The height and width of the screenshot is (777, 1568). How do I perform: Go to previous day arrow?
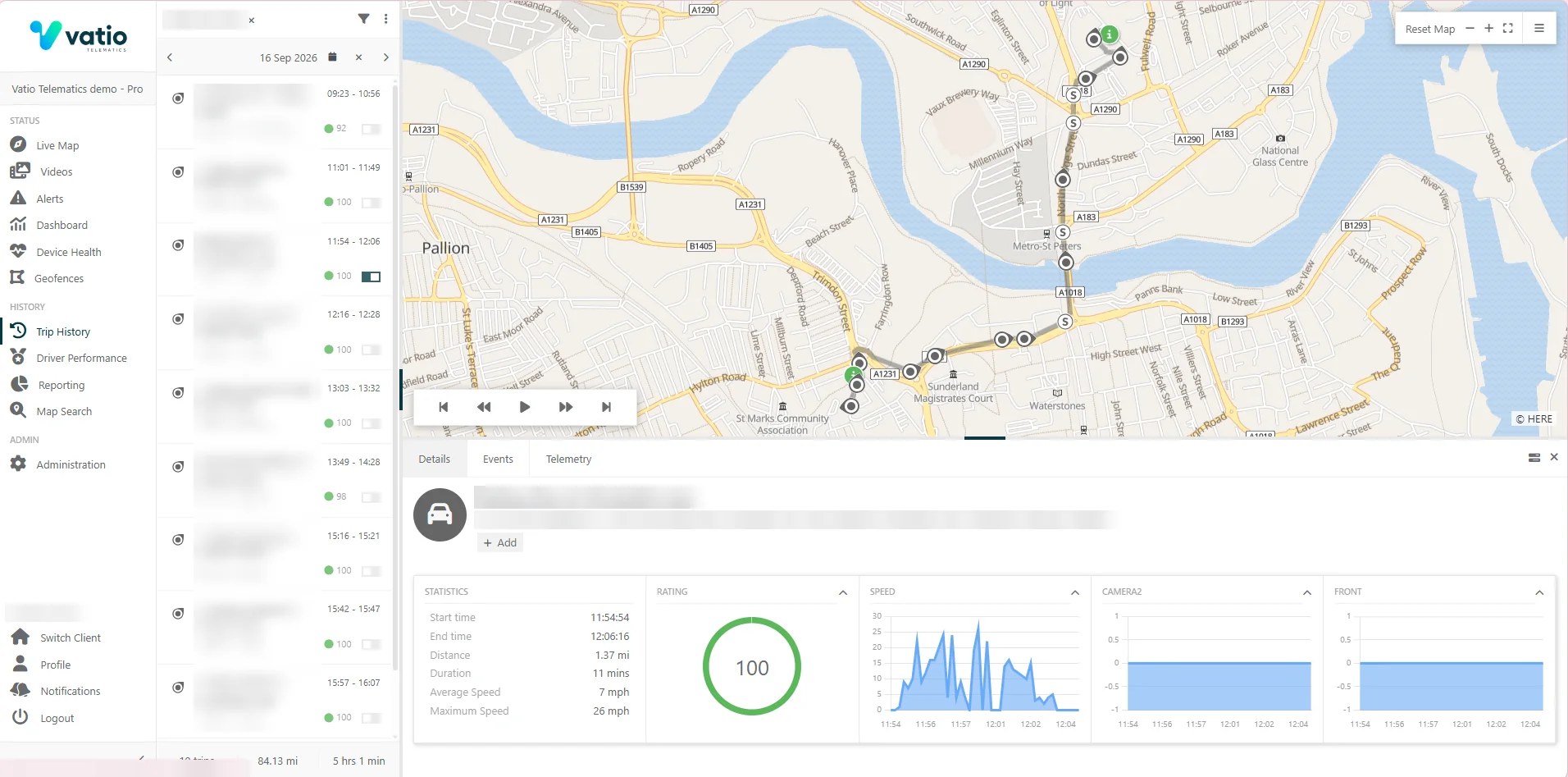[170, 57]
